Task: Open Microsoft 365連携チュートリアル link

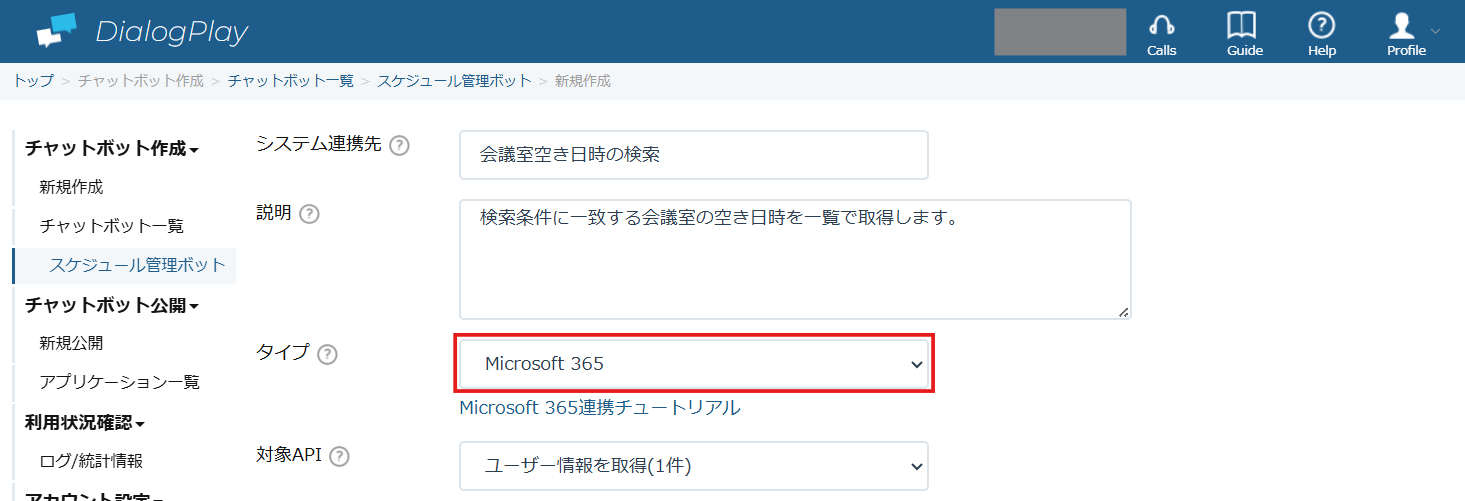Action: tap(600, 407)
